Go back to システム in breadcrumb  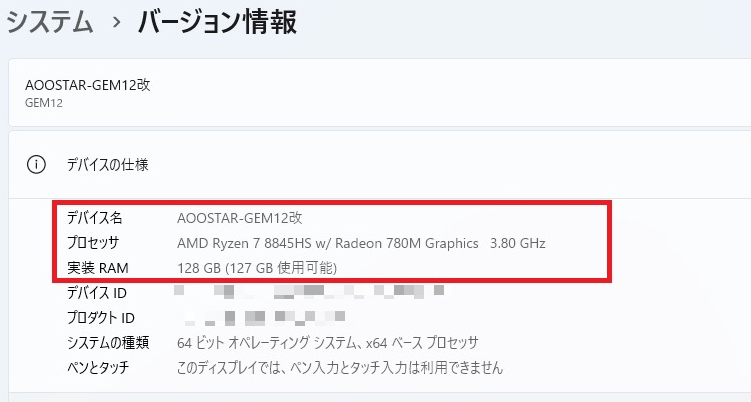50,21
